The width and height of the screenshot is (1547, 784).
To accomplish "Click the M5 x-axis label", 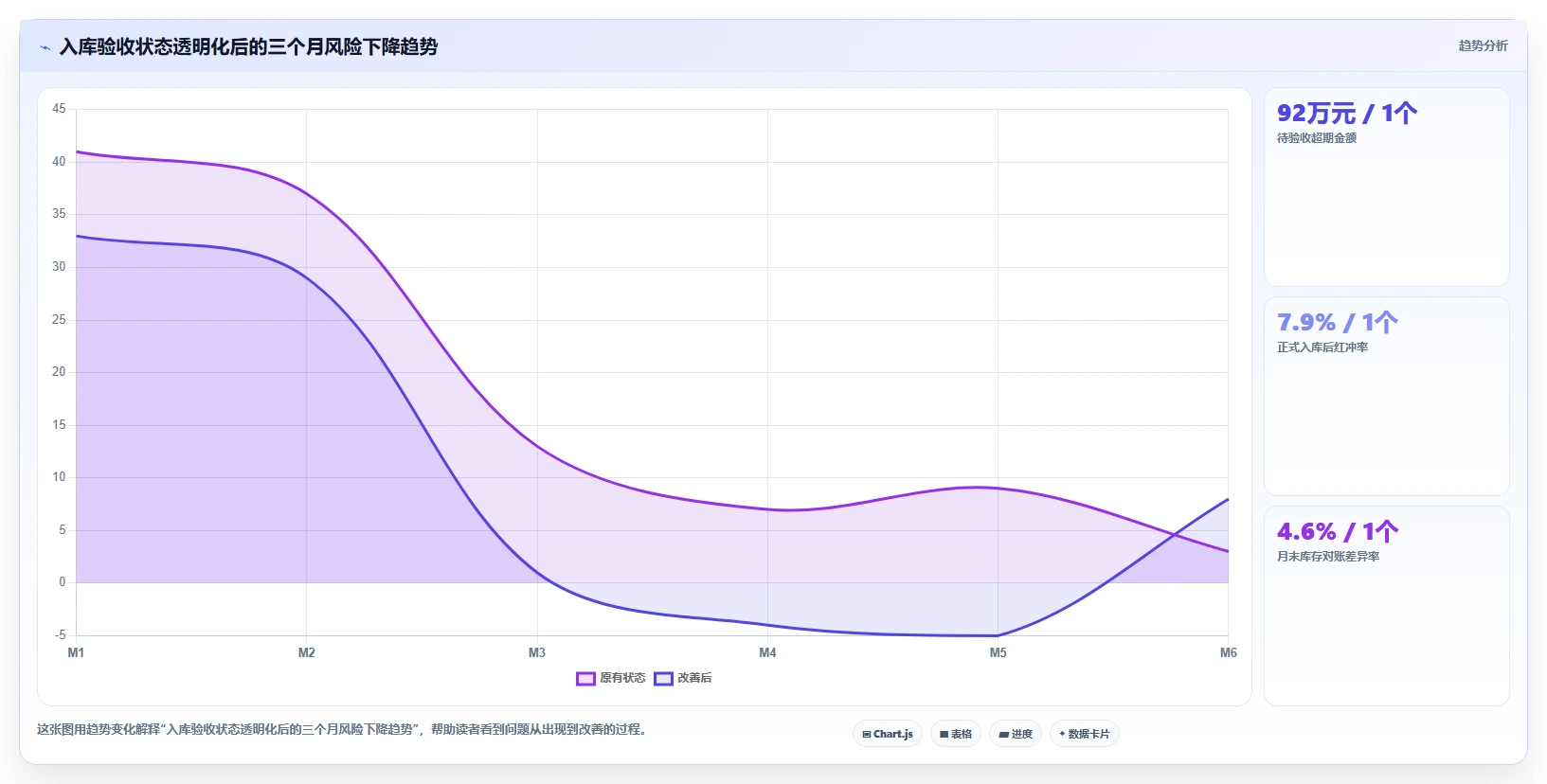I will tap(998, 652).
